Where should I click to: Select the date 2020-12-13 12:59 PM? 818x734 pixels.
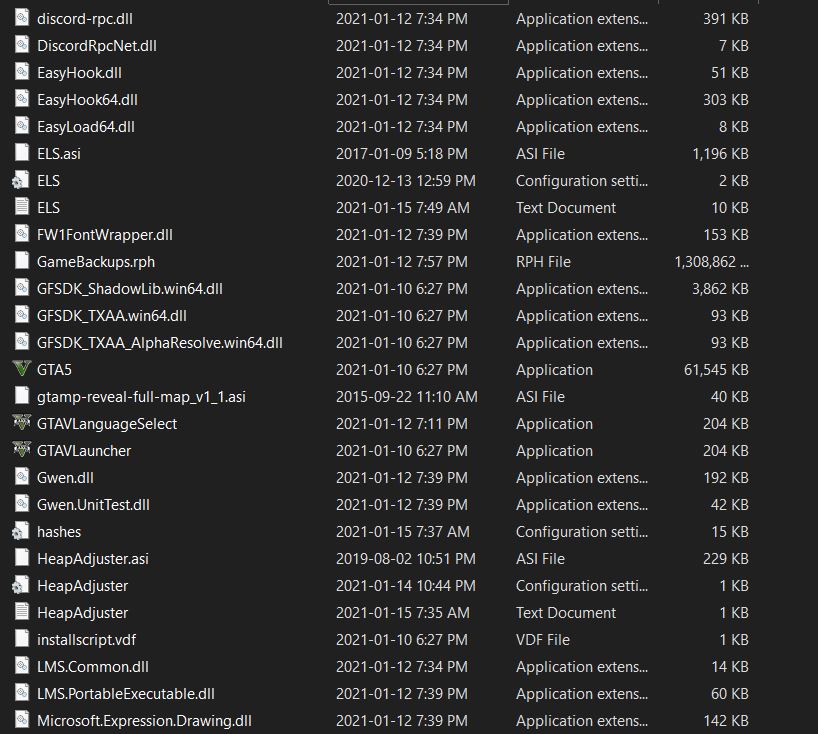(406, 181)
